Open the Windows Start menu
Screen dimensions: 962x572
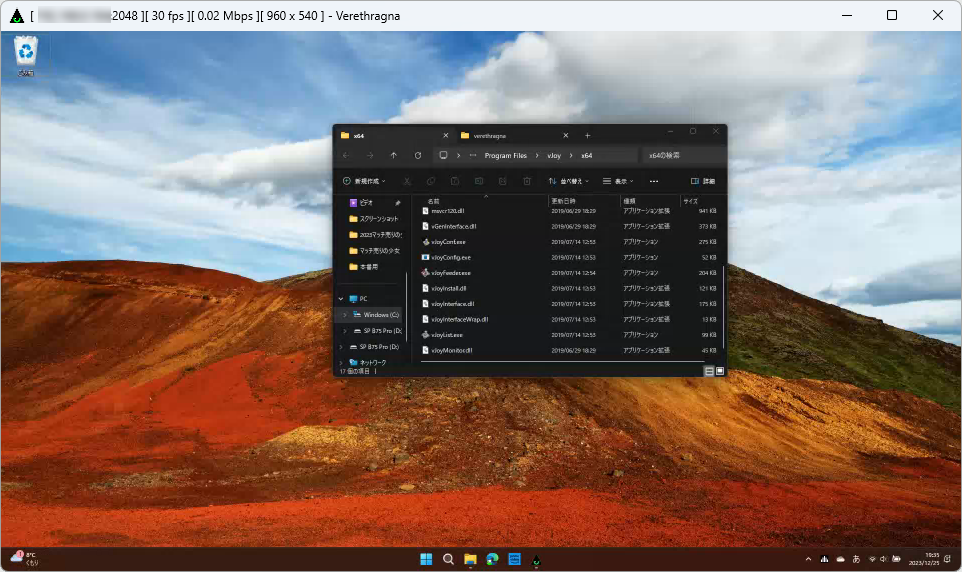tap(426, 559)
